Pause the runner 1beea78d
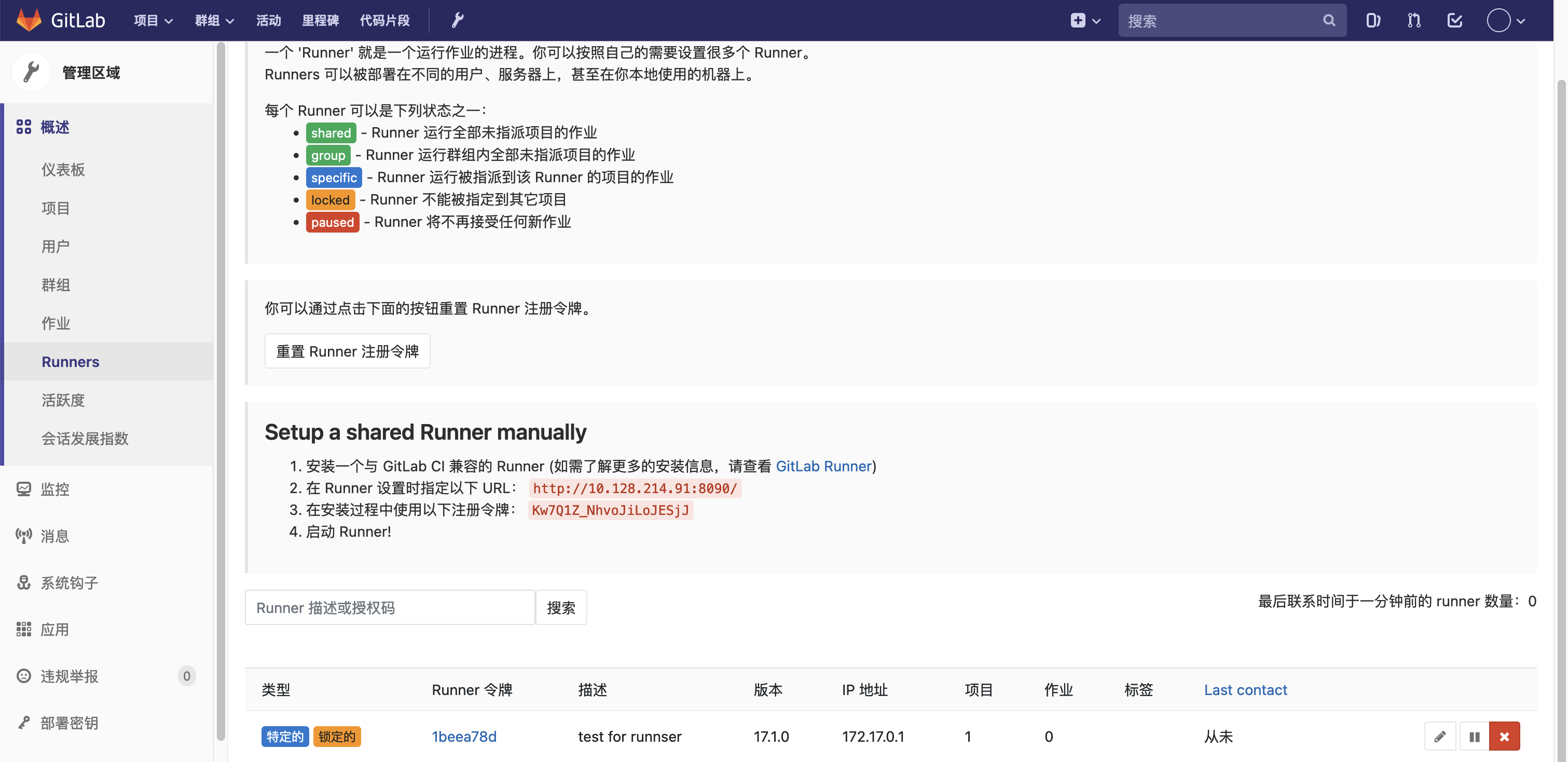1568x762 pixels. pos(1474,737)
